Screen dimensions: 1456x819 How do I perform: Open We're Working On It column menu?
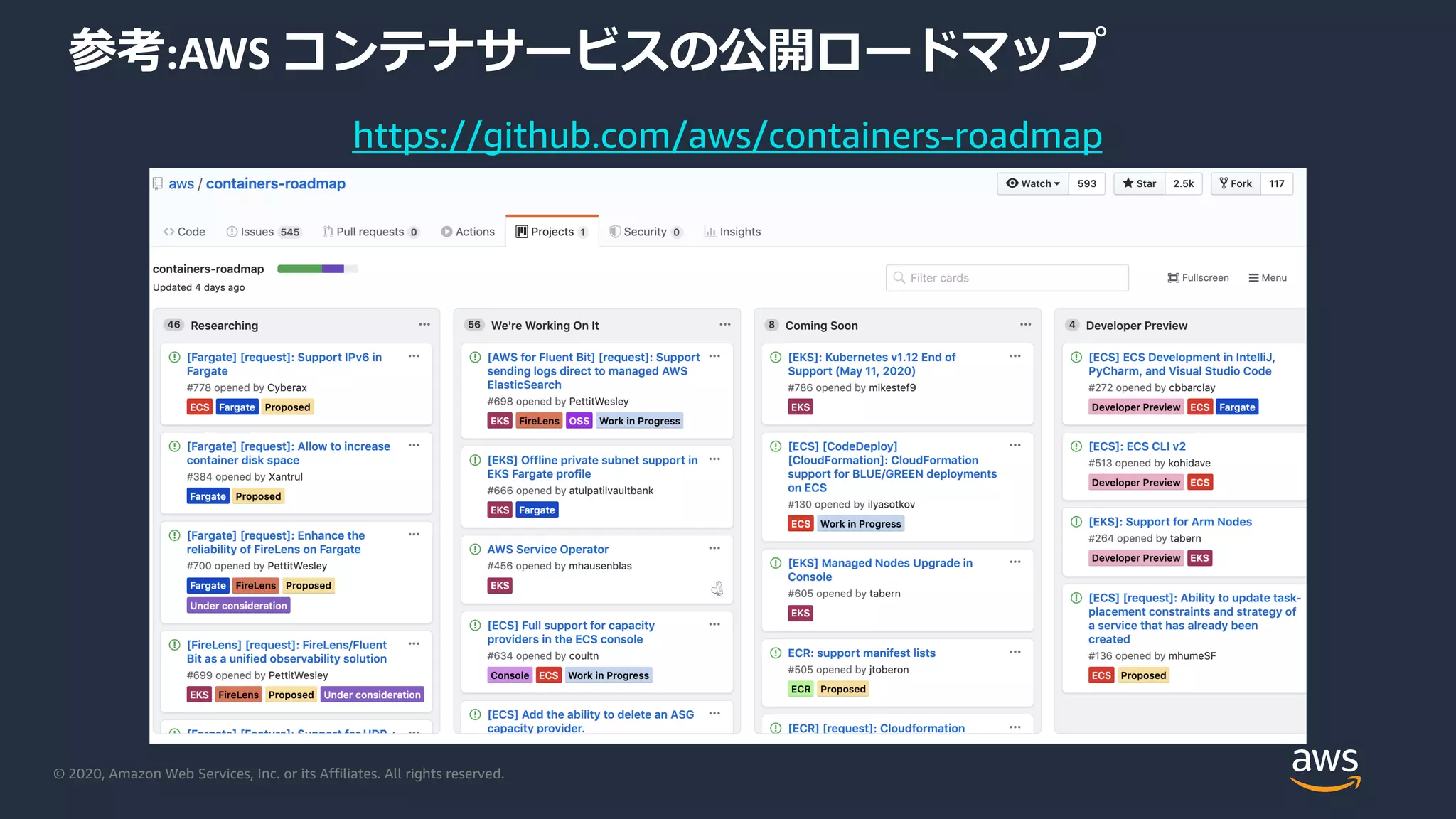click(x=724, y=325)
